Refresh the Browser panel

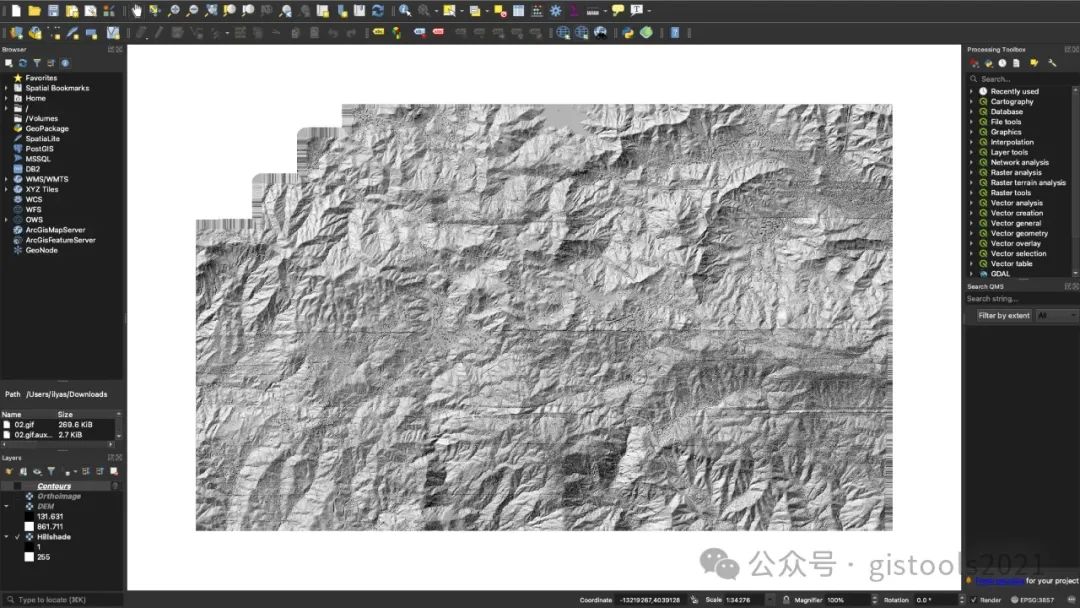click(x=22, y=63)
